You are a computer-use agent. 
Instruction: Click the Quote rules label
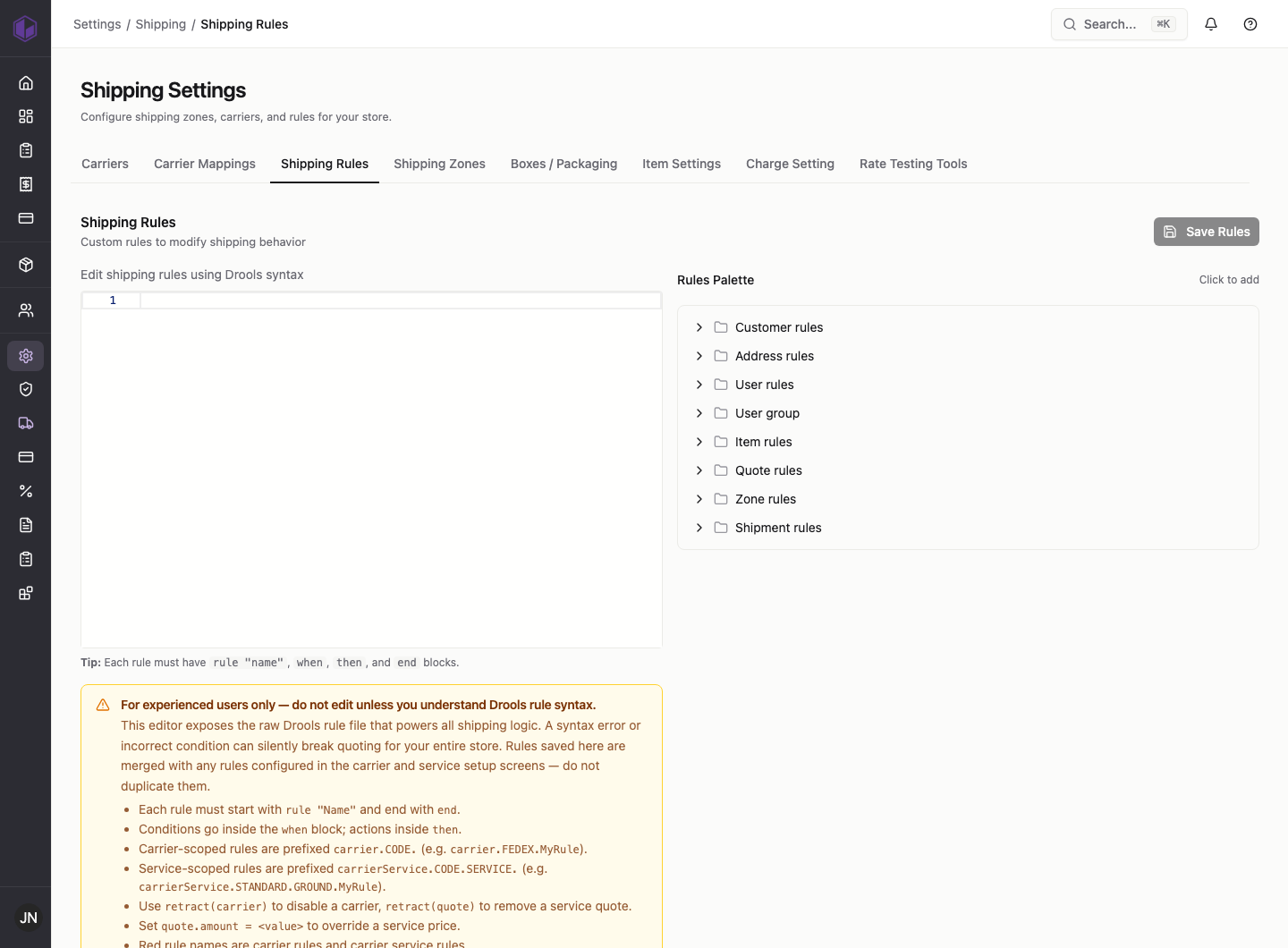[x=768, y=470]
